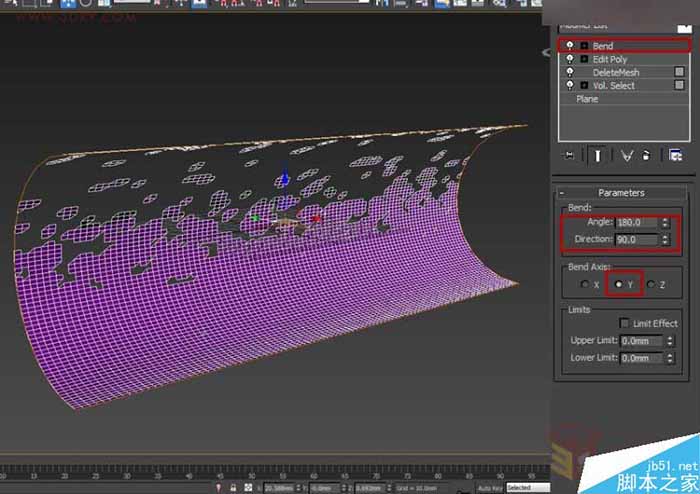Open Configure Modifier Sets icon

[x=675, y=155]
